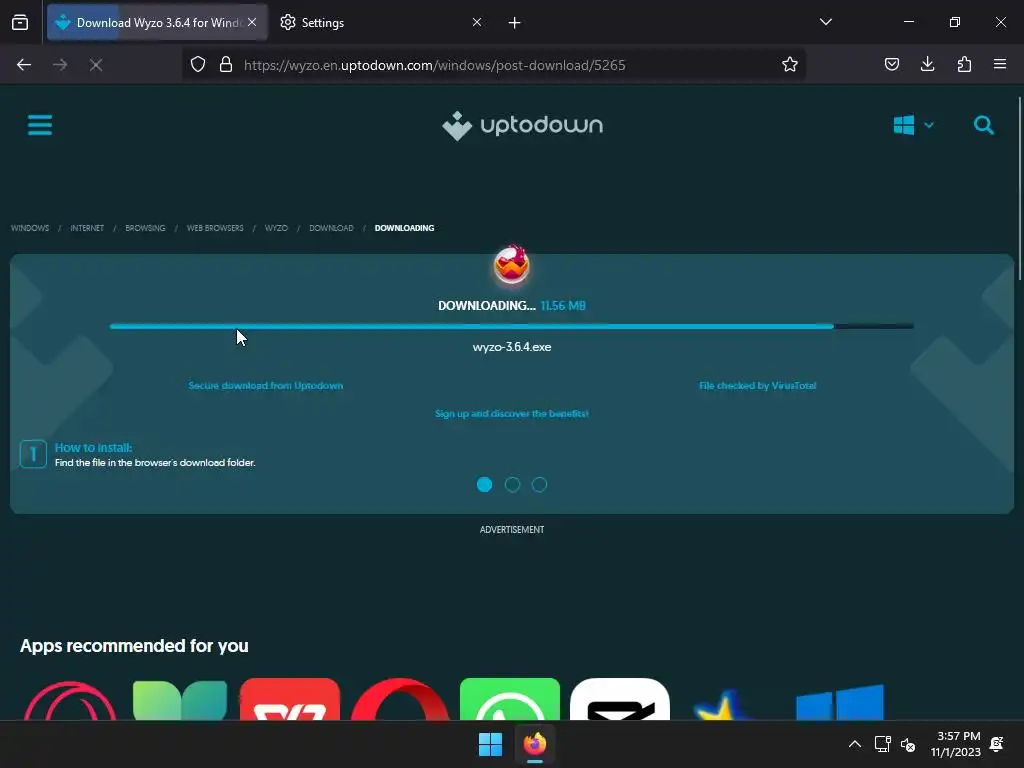Expand the list all tabs chevron
This screenshot has width=1024, height=768.
pyautogui.click(x=825, y=22)
